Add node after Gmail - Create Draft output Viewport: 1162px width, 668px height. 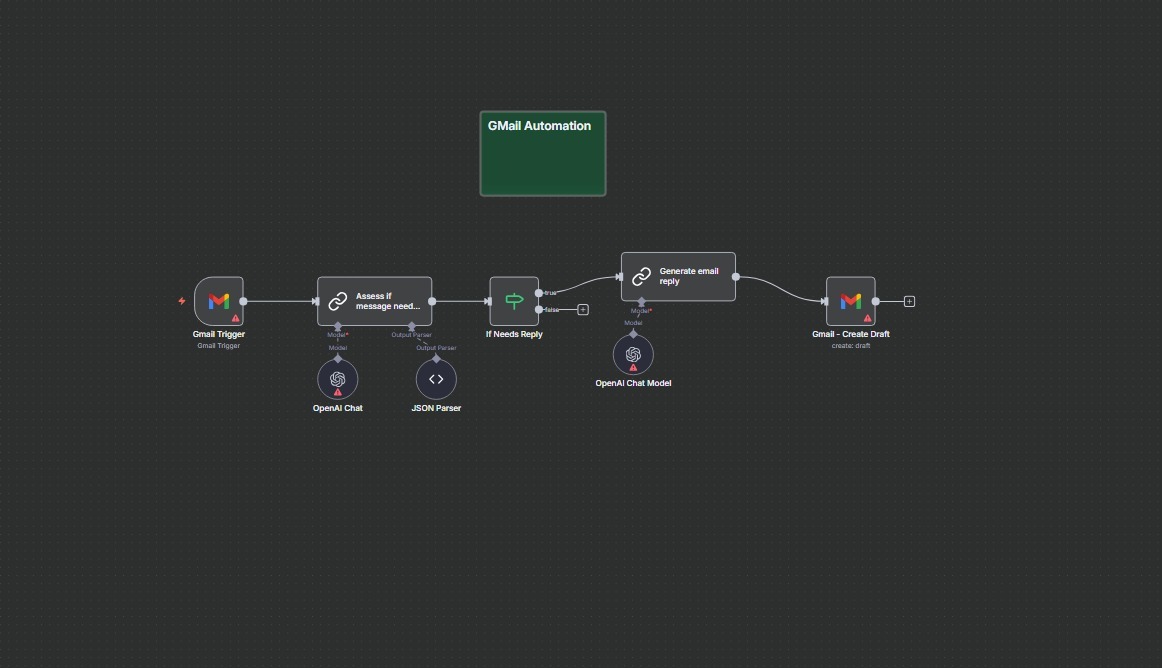[x=909, y=301]
